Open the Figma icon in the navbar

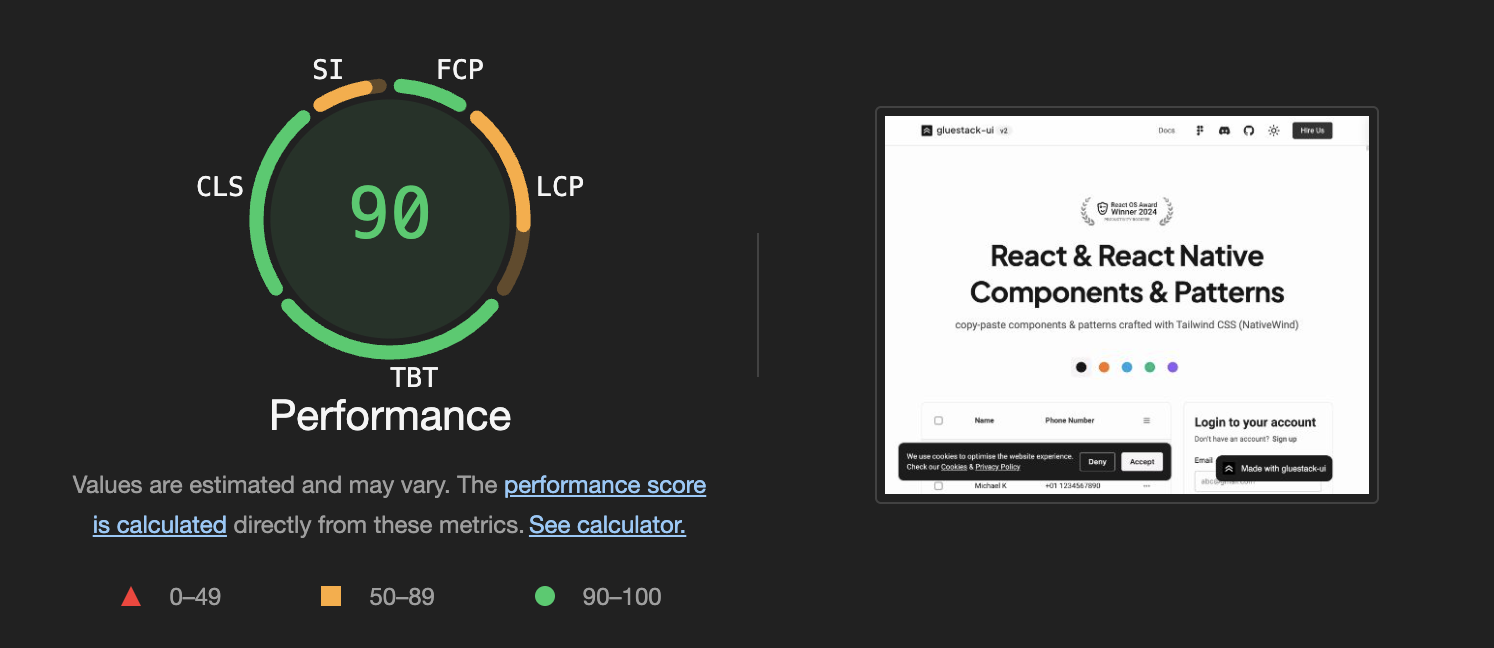(x=1199, y=130)
